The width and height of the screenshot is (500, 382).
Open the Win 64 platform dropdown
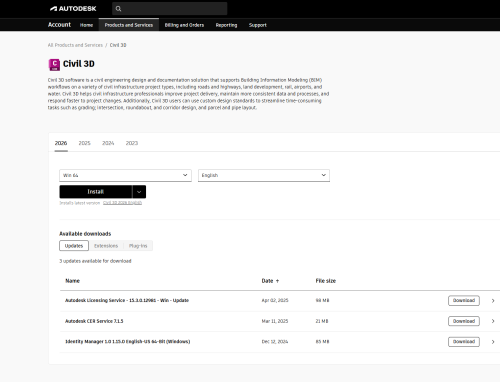(x=125, y=175)
